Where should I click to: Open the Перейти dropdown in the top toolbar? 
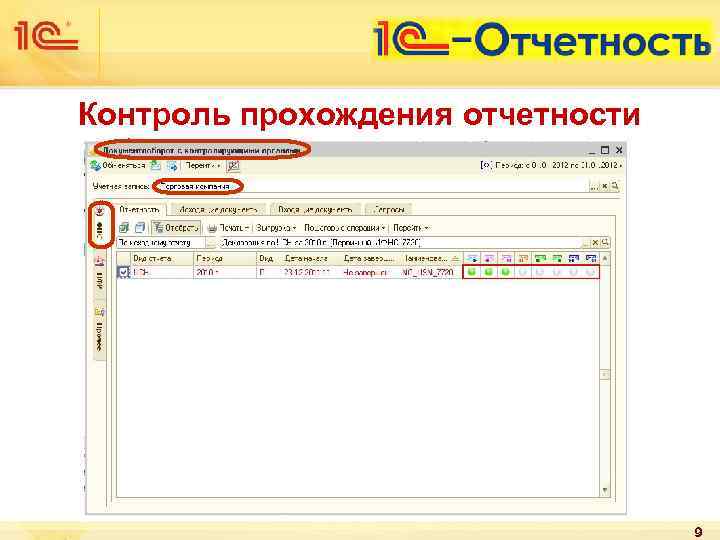[x=202, y=165]
